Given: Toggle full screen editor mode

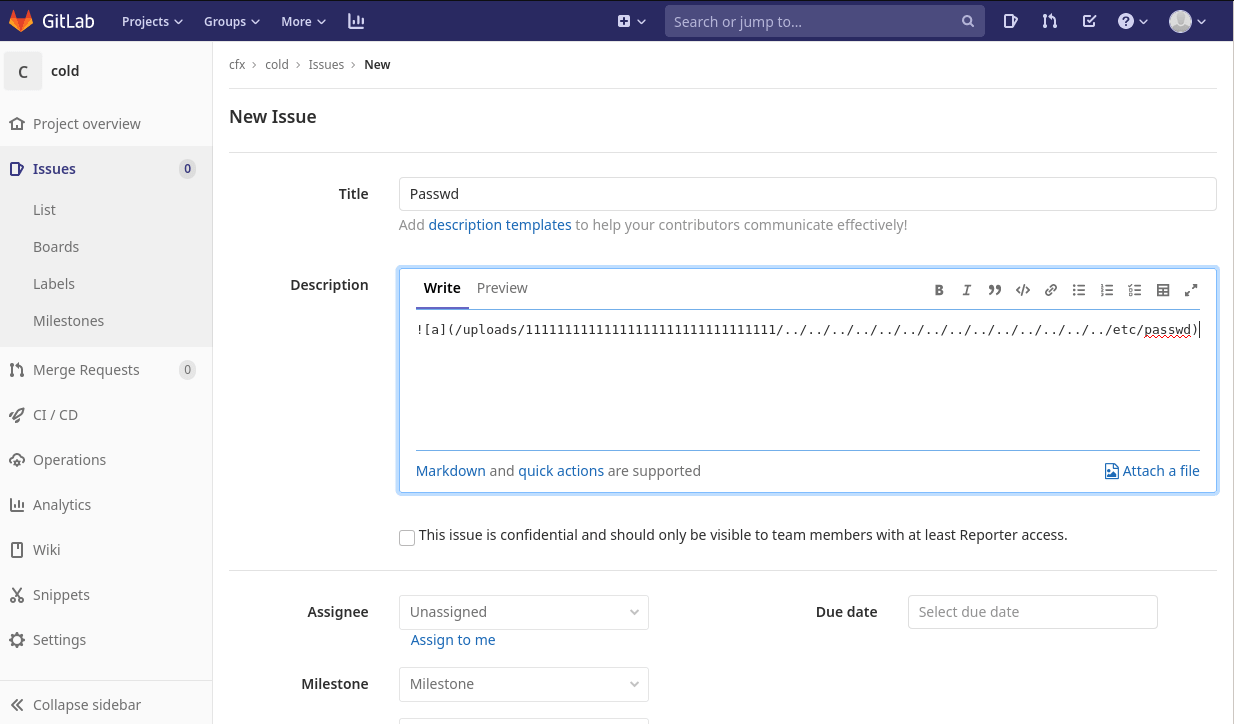Looking at the screenshot, I should [1191, 290].
